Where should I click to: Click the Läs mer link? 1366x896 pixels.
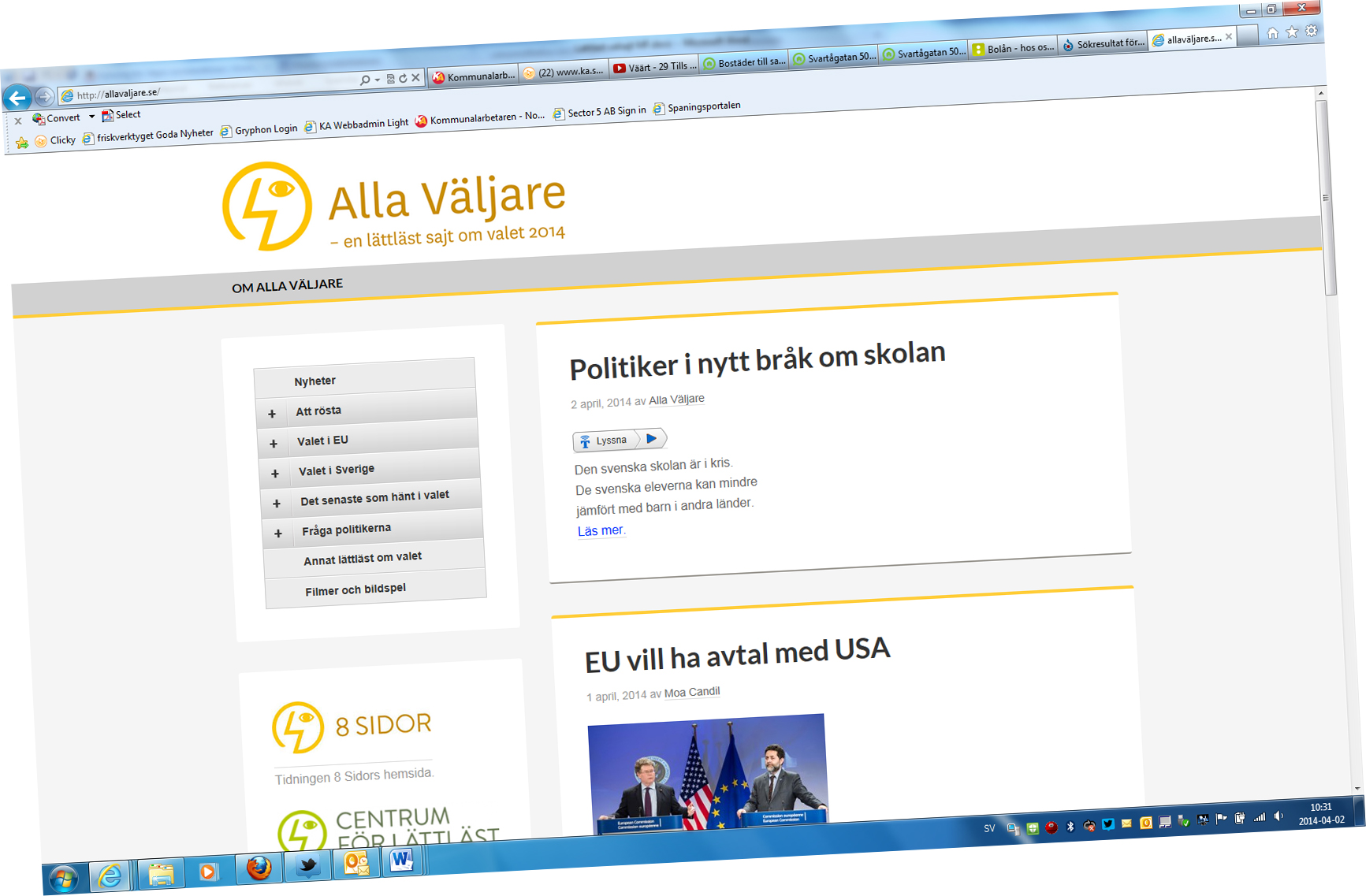601,530
